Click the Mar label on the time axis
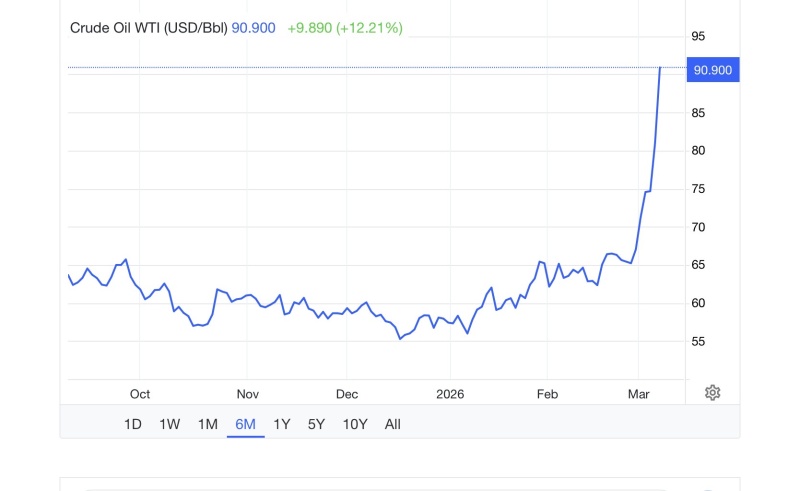The width and height of the screenshot is (800, 491). click(x=639, y=394)
